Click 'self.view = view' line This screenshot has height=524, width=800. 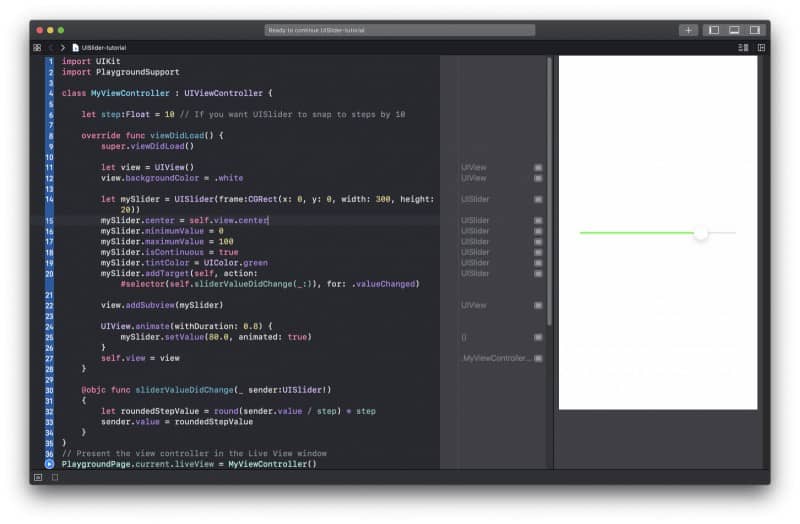[140, 358]
